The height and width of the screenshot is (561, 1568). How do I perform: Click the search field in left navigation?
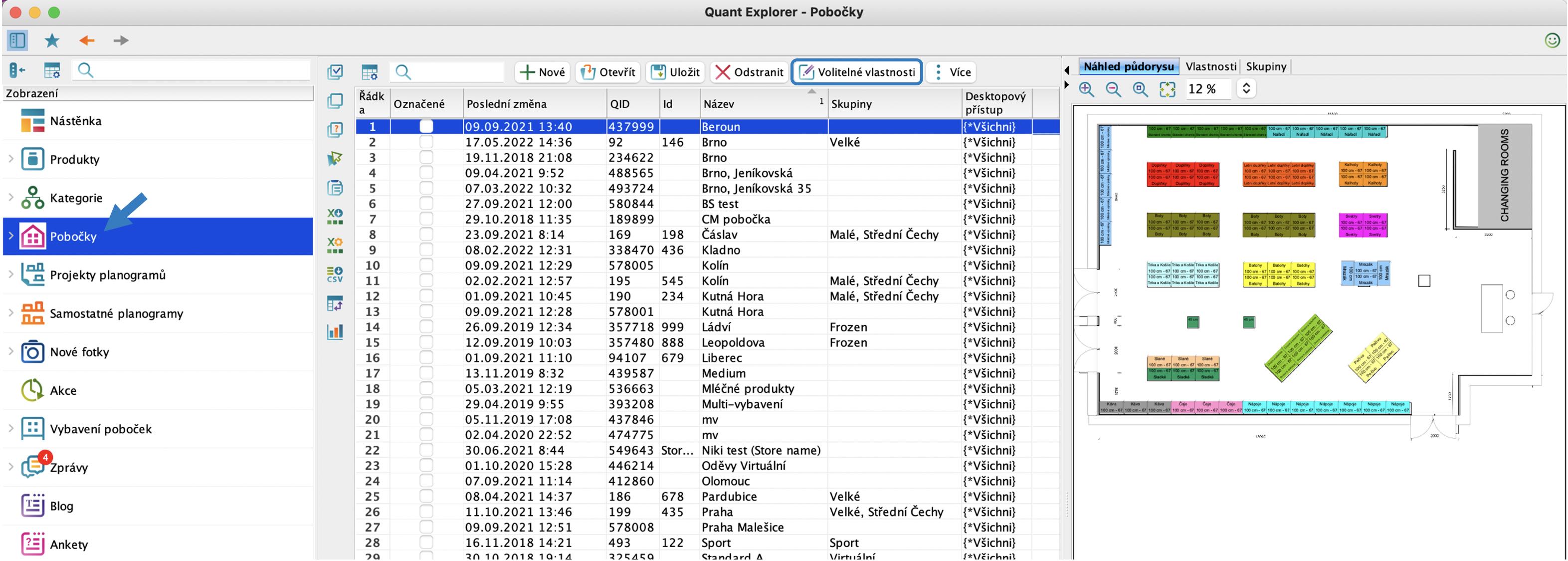(191, 71)
